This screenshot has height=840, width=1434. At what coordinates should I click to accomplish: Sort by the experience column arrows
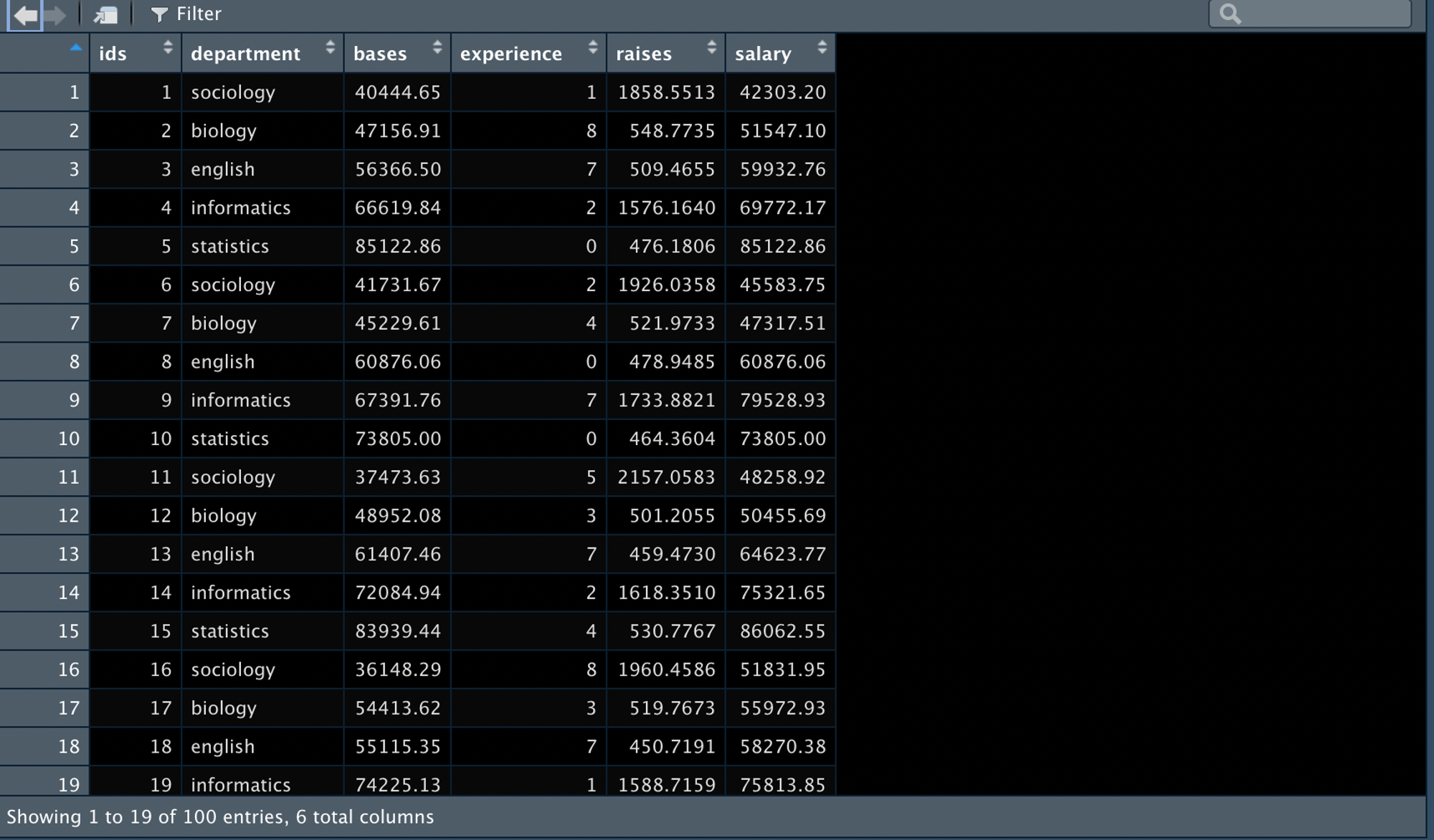pos(592,47)
